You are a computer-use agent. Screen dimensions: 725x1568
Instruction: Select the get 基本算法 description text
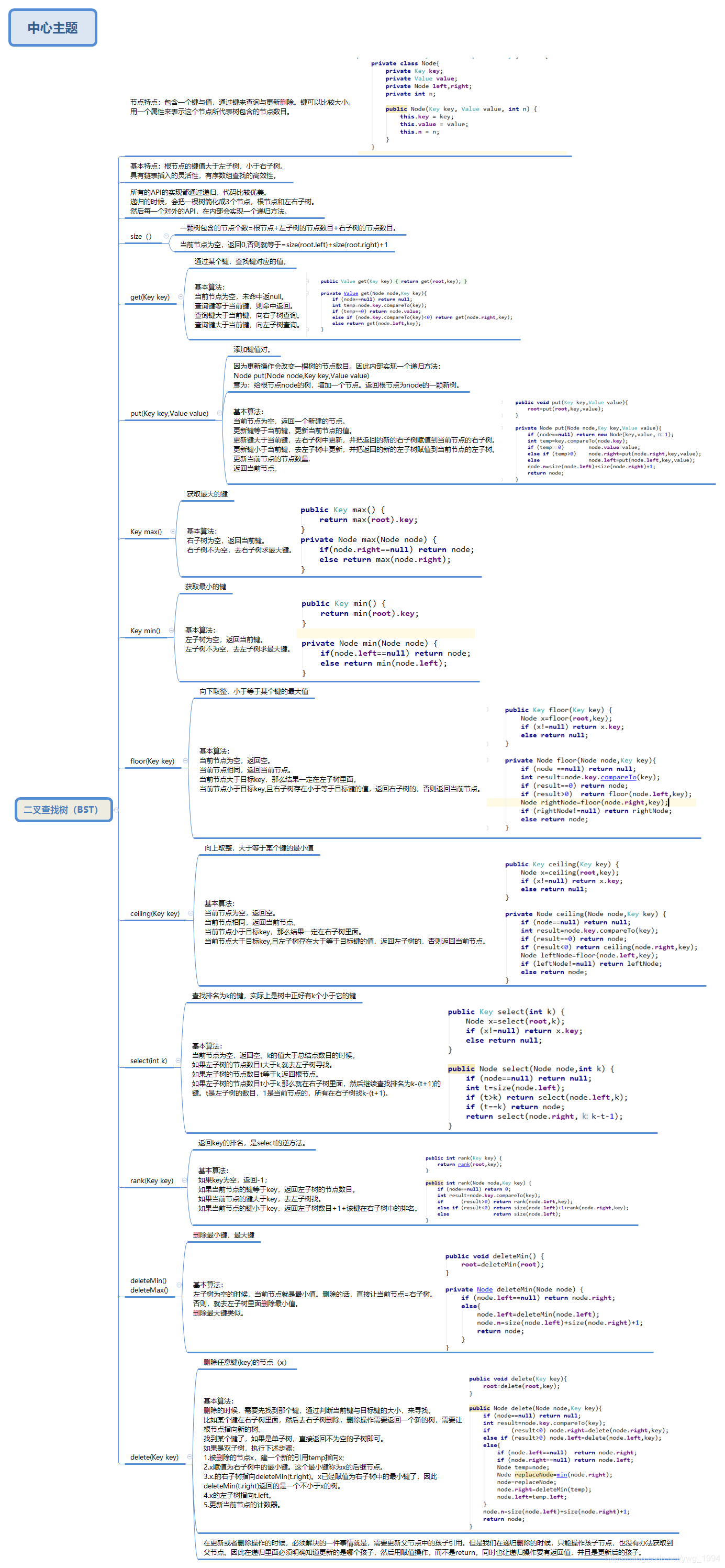click(x=247, y=305)
